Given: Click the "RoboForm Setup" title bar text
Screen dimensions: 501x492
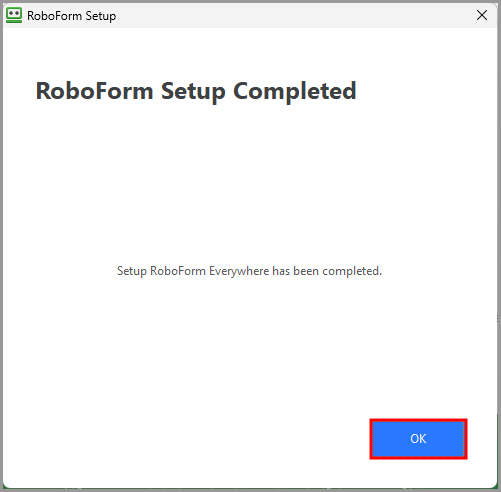Looking at the screenshot, I should coord(72,16).
